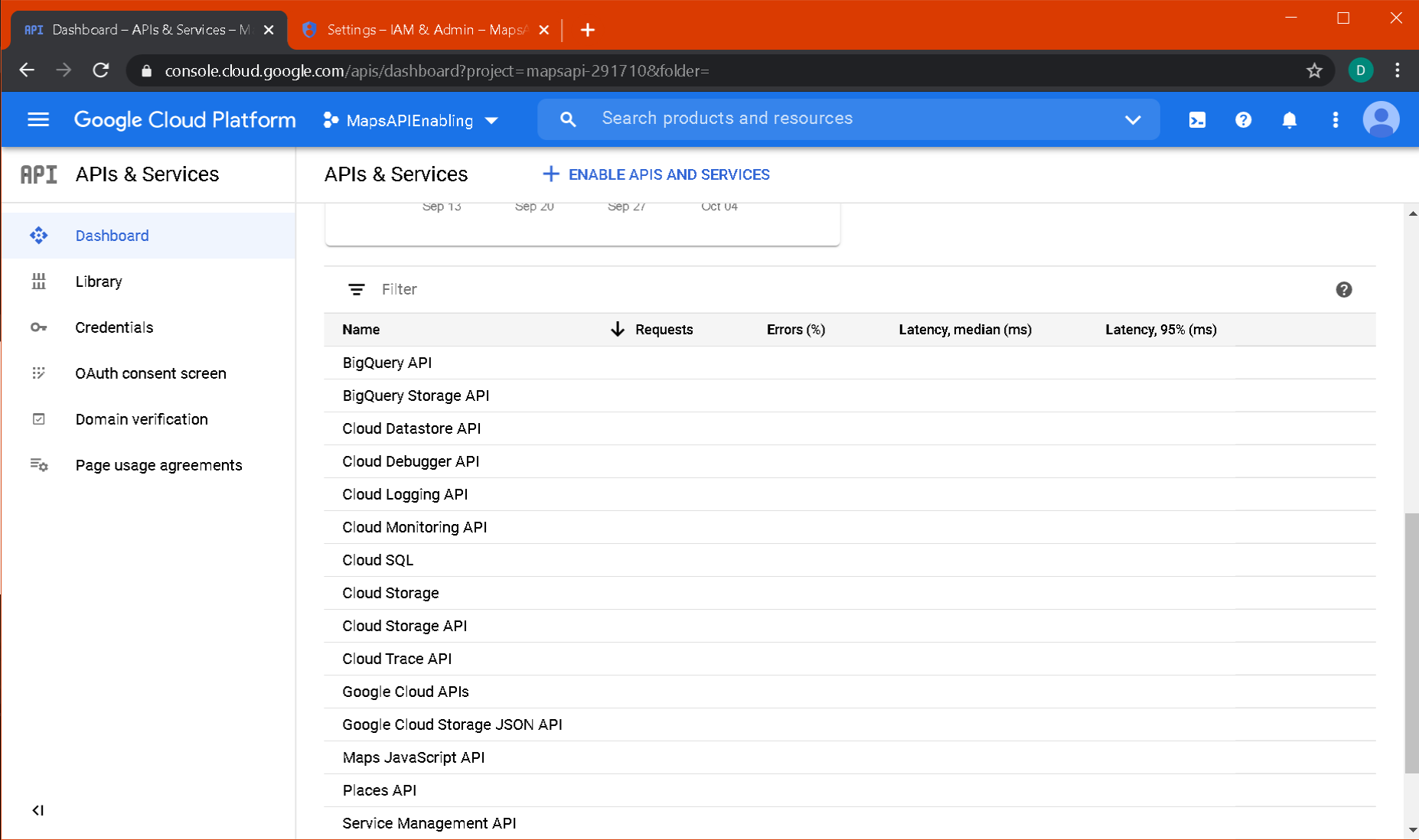Go to Library in the sidebar
The image size is (1419, 840).
click(99, 282)
